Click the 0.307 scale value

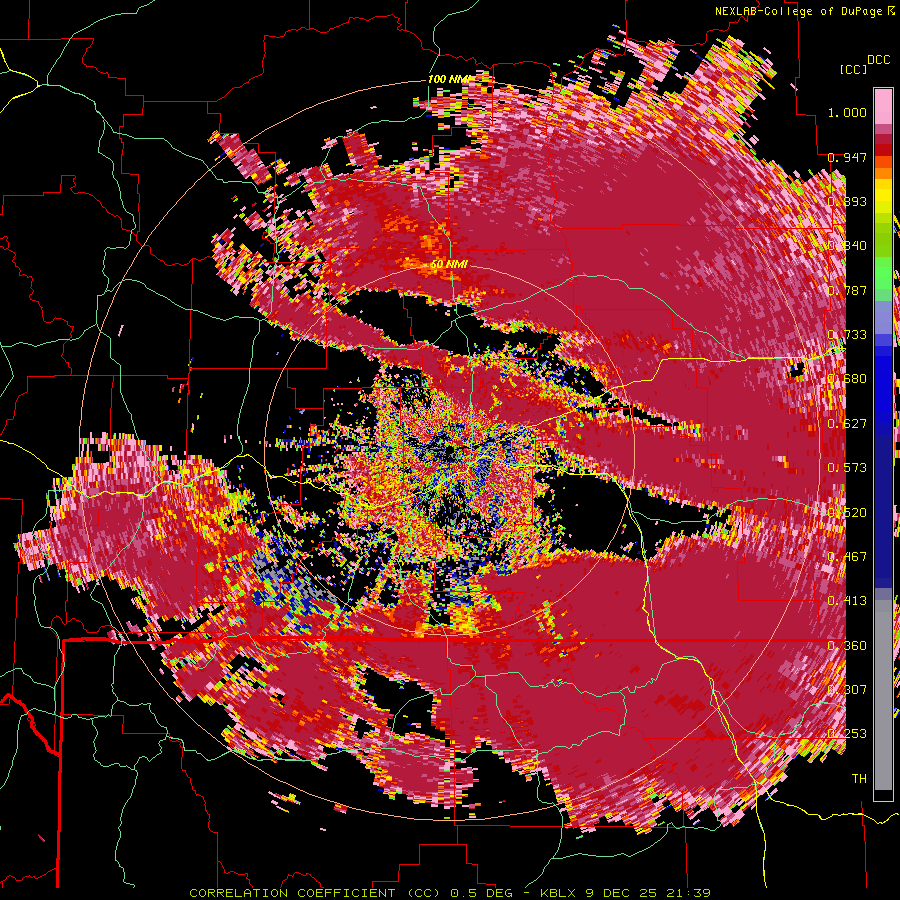pos(847,689)
